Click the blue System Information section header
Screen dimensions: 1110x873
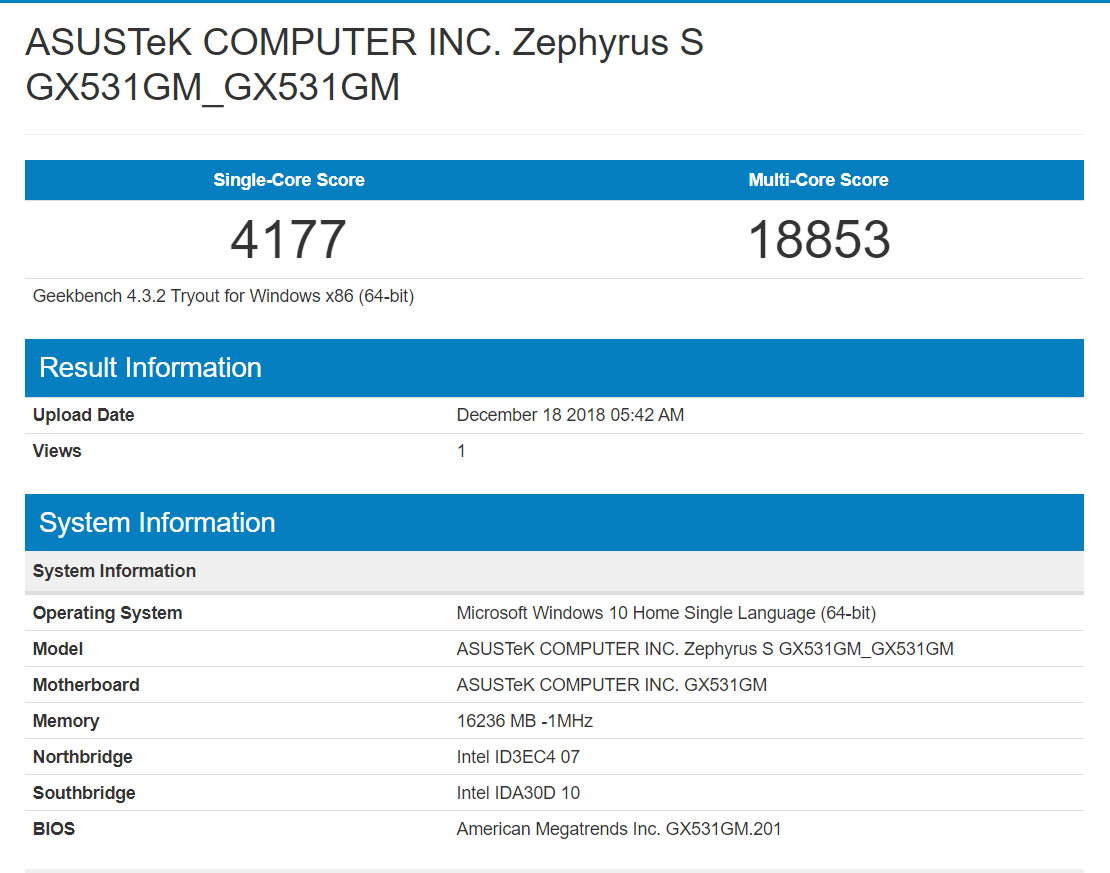coord(554,523)
